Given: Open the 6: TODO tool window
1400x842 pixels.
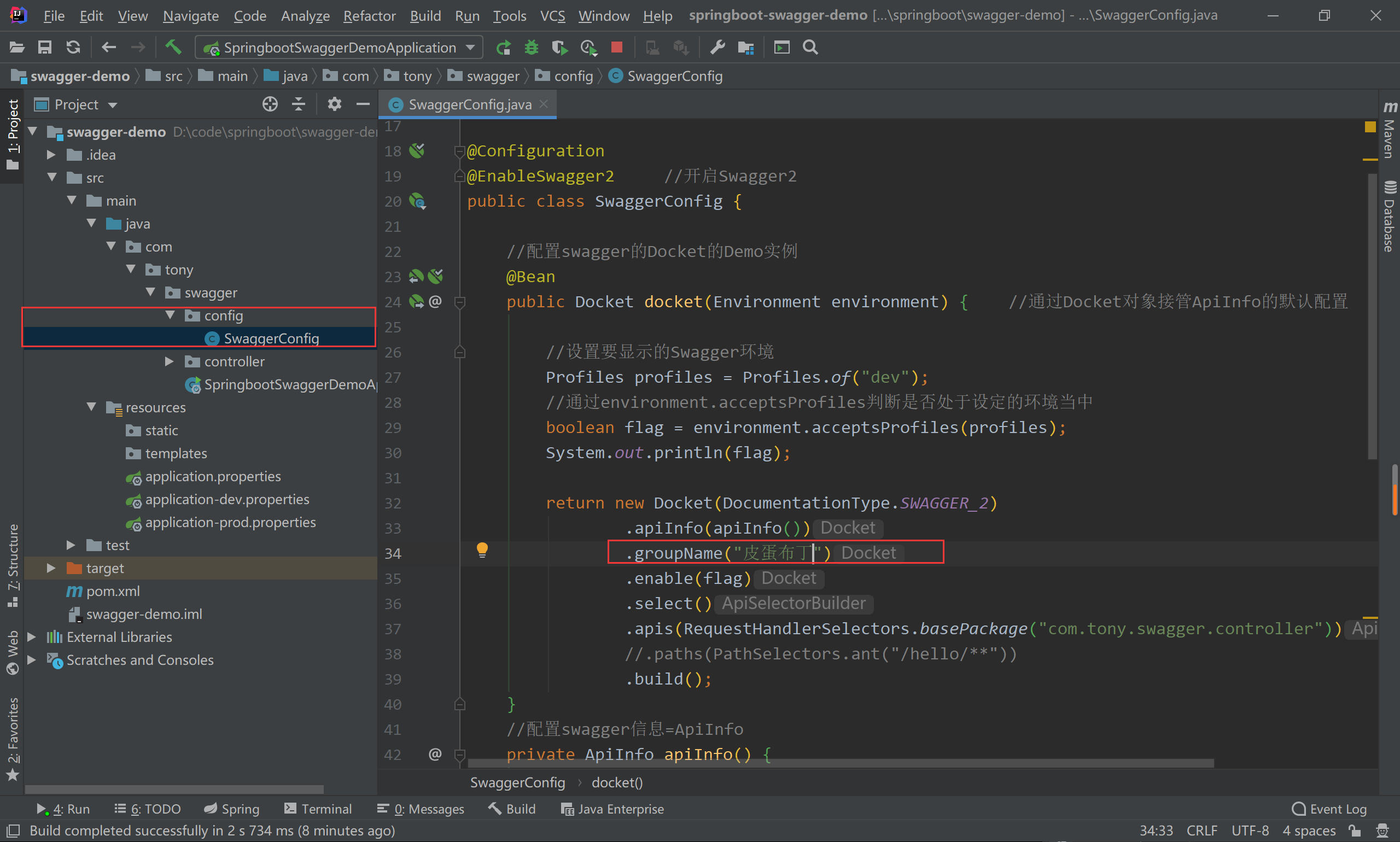Looking at the screenshot, I should [x=148, y=809].
